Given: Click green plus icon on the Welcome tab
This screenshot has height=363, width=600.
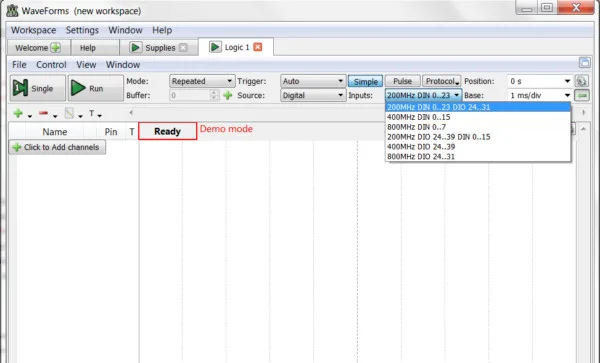Looking at the screenshot, I should click(56, 48).
